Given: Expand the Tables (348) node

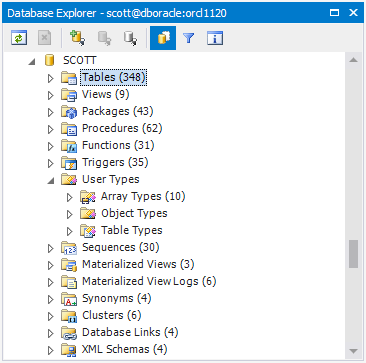Looking at the screenshot, I should coord(51,78).
